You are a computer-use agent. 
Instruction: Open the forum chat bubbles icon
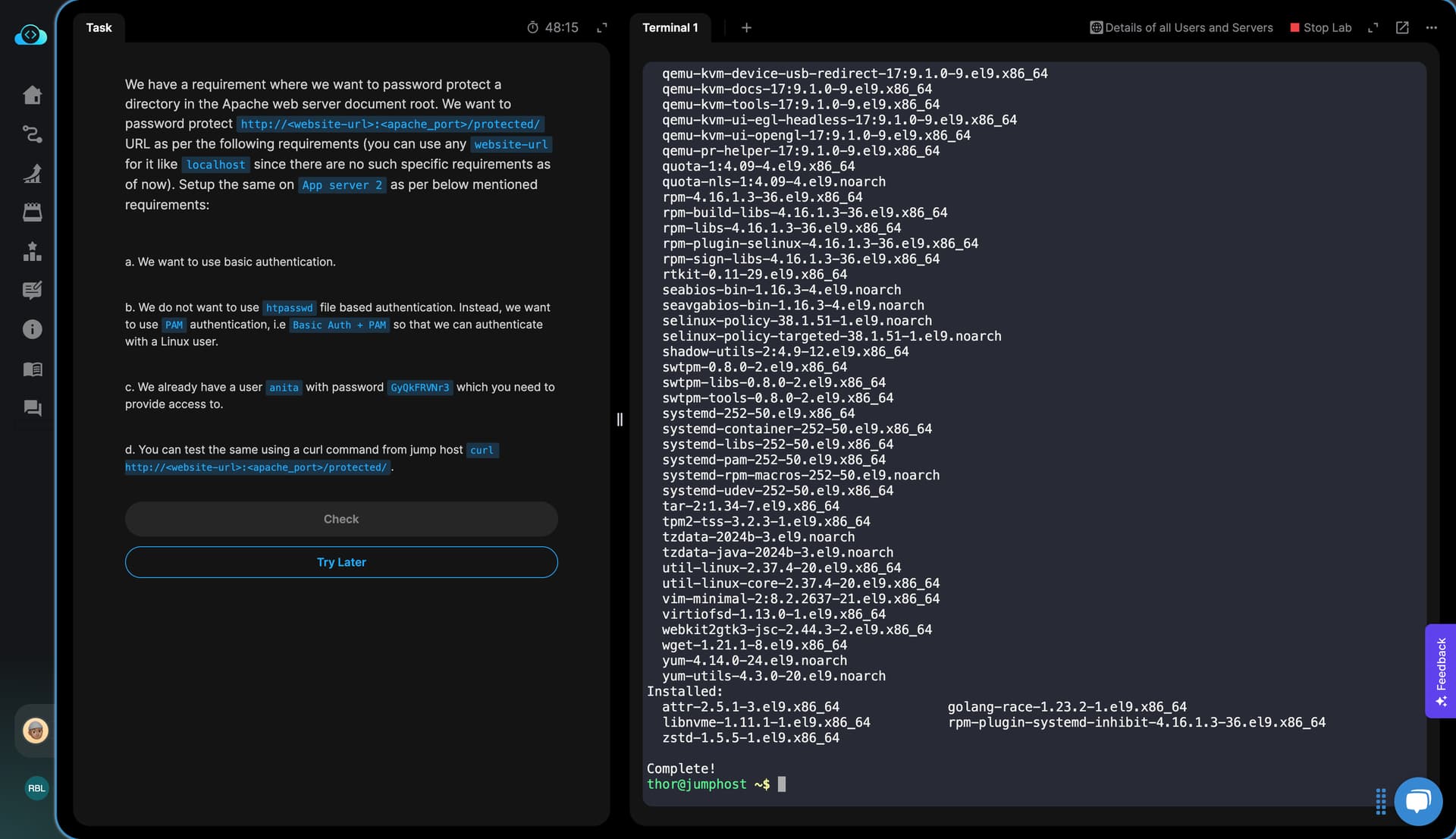[32, 408]
